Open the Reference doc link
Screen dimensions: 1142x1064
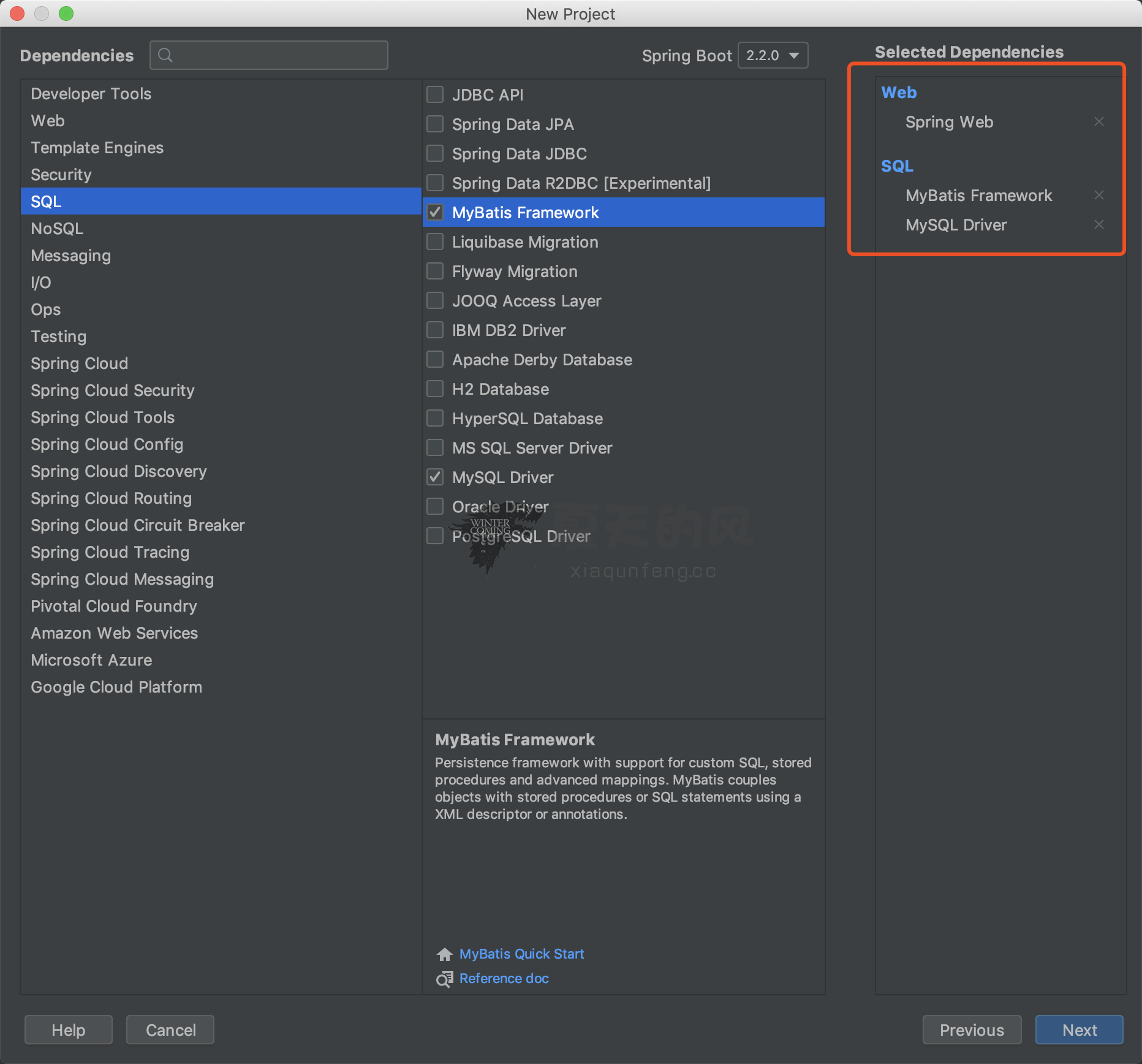click(504, 979)
